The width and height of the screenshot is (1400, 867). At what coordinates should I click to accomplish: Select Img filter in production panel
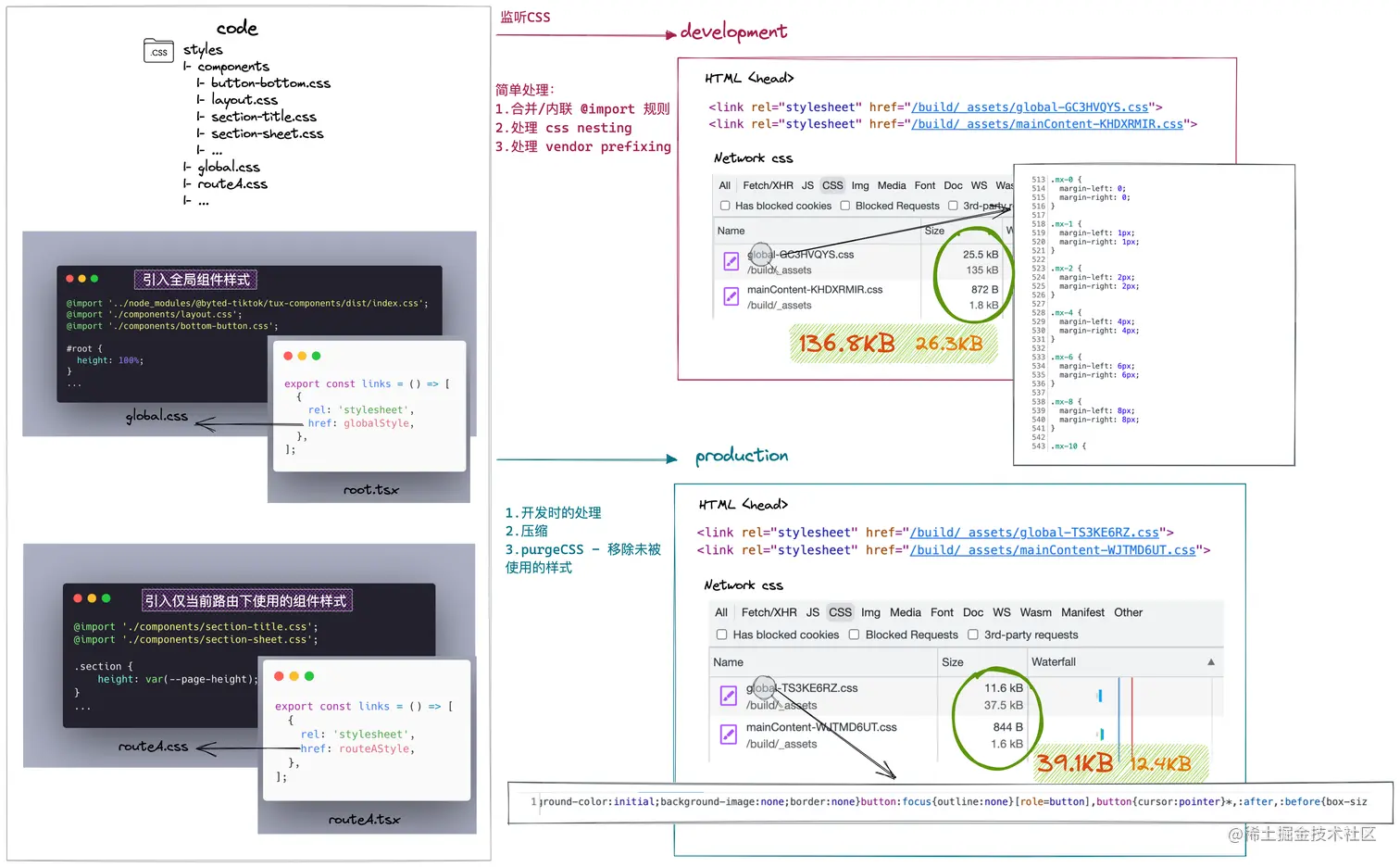click(870, 612)
